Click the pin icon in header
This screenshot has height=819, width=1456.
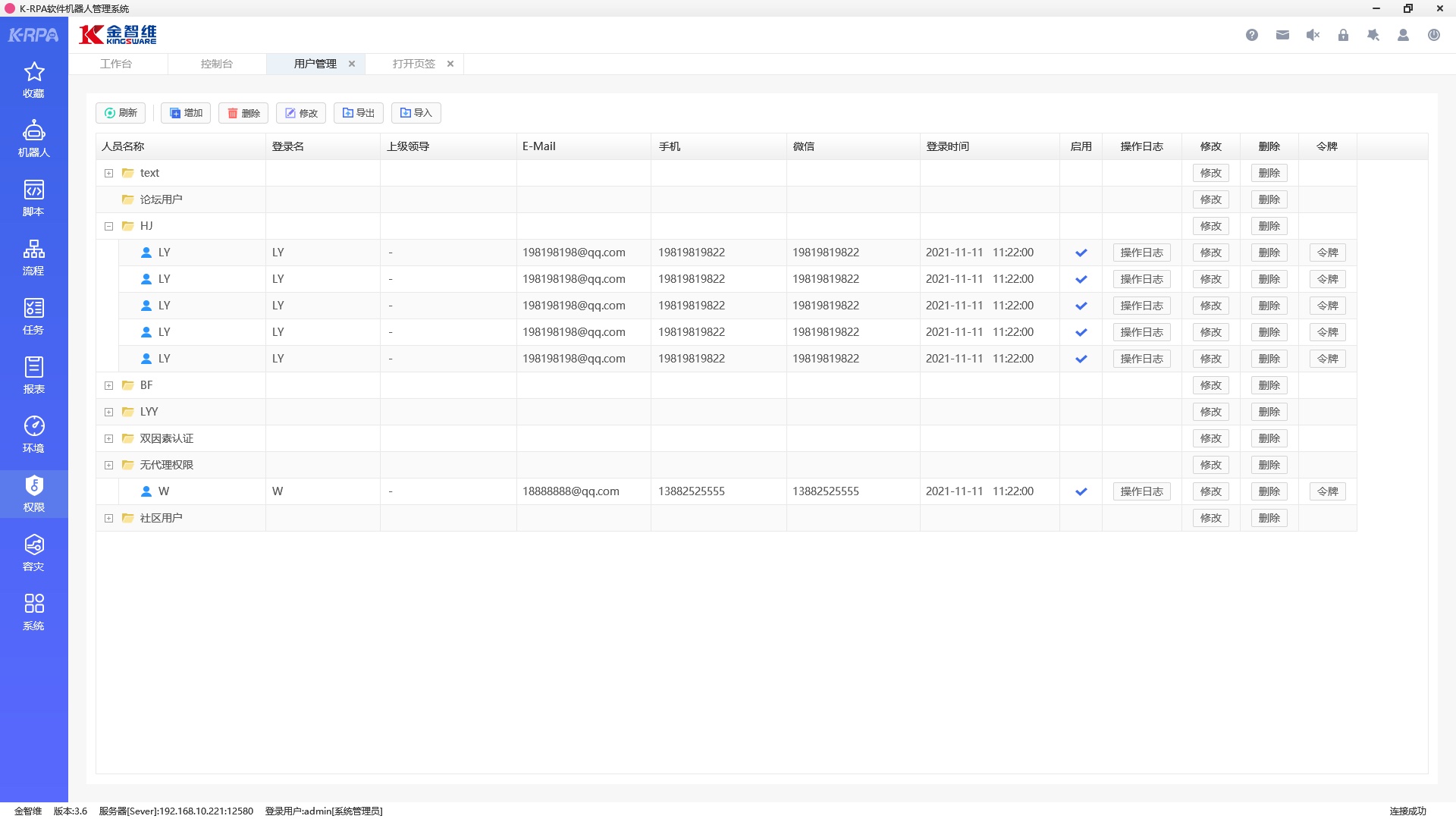(1373, 35)
